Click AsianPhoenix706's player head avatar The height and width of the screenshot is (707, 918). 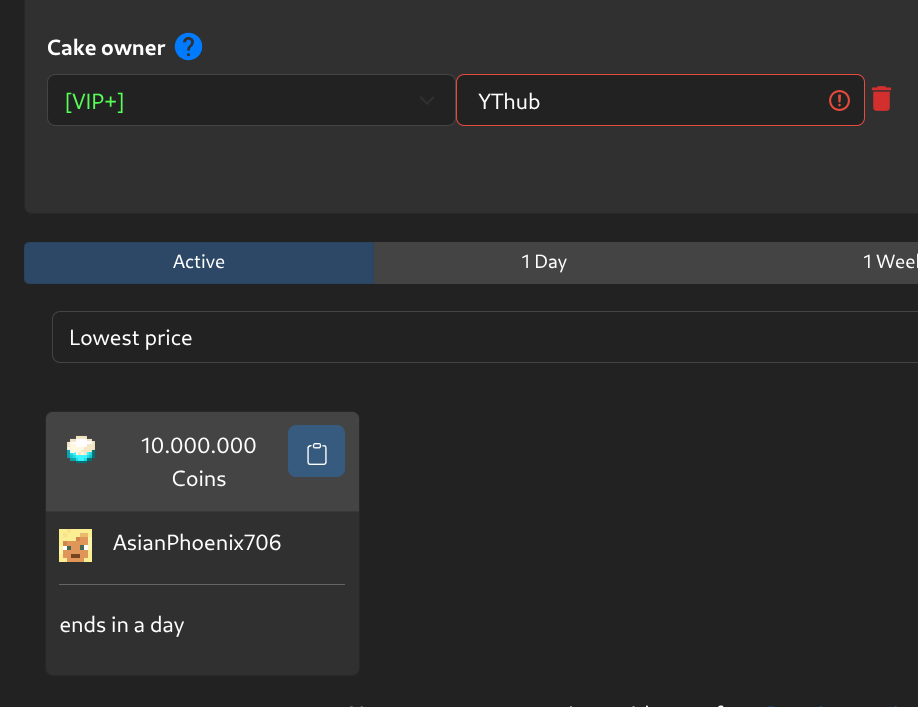[76, 545]
